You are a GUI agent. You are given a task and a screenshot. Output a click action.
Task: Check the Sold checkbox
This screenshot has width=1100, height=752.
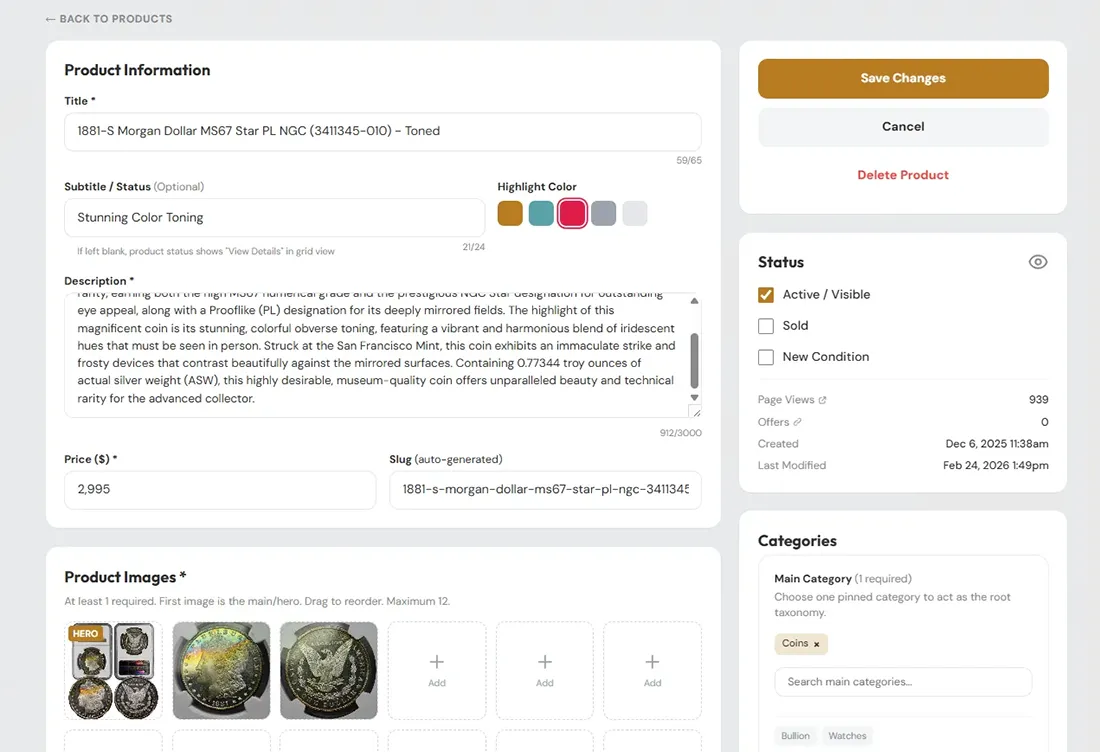766,325
